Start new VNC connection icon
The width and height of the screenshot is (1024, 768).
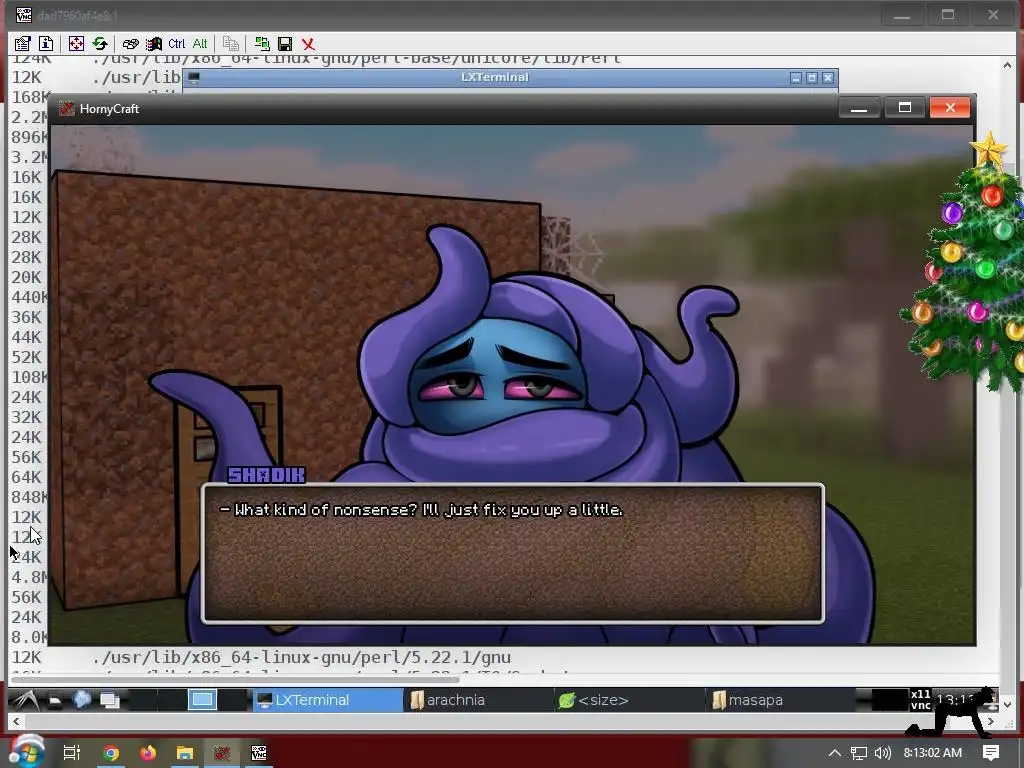[262, 44]
